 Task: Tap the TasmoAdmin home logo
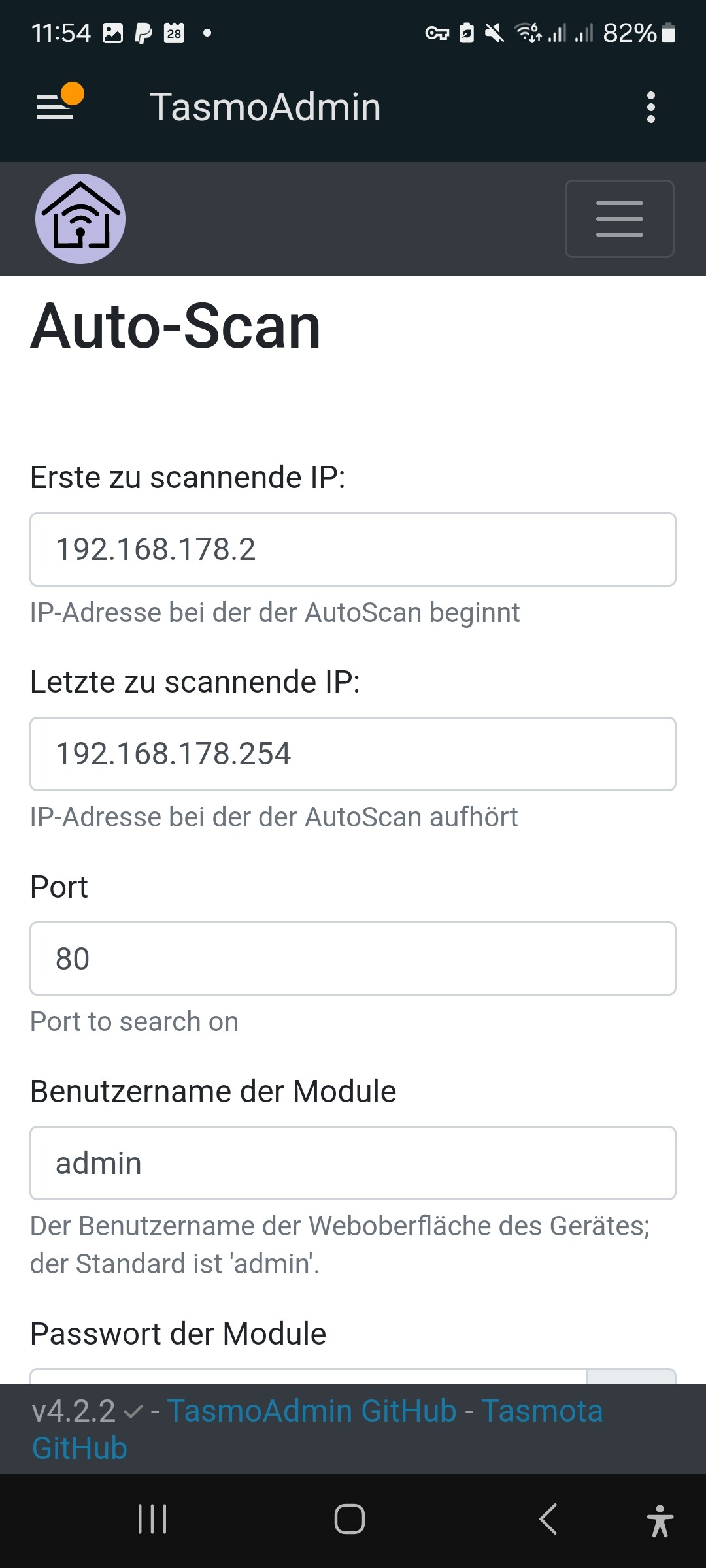pyautogui.click(x=80, y=219)
